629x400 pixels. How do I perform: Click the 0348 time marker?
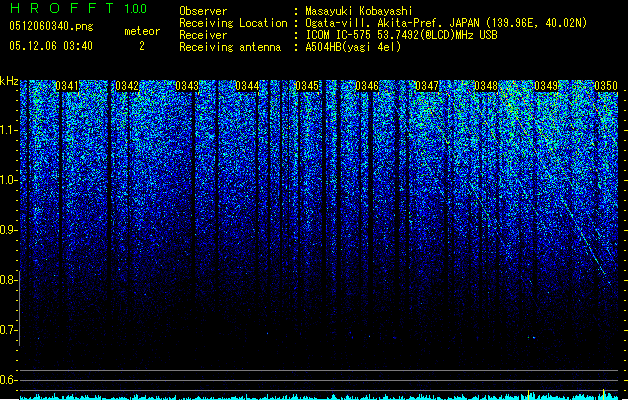coord(486,86)
